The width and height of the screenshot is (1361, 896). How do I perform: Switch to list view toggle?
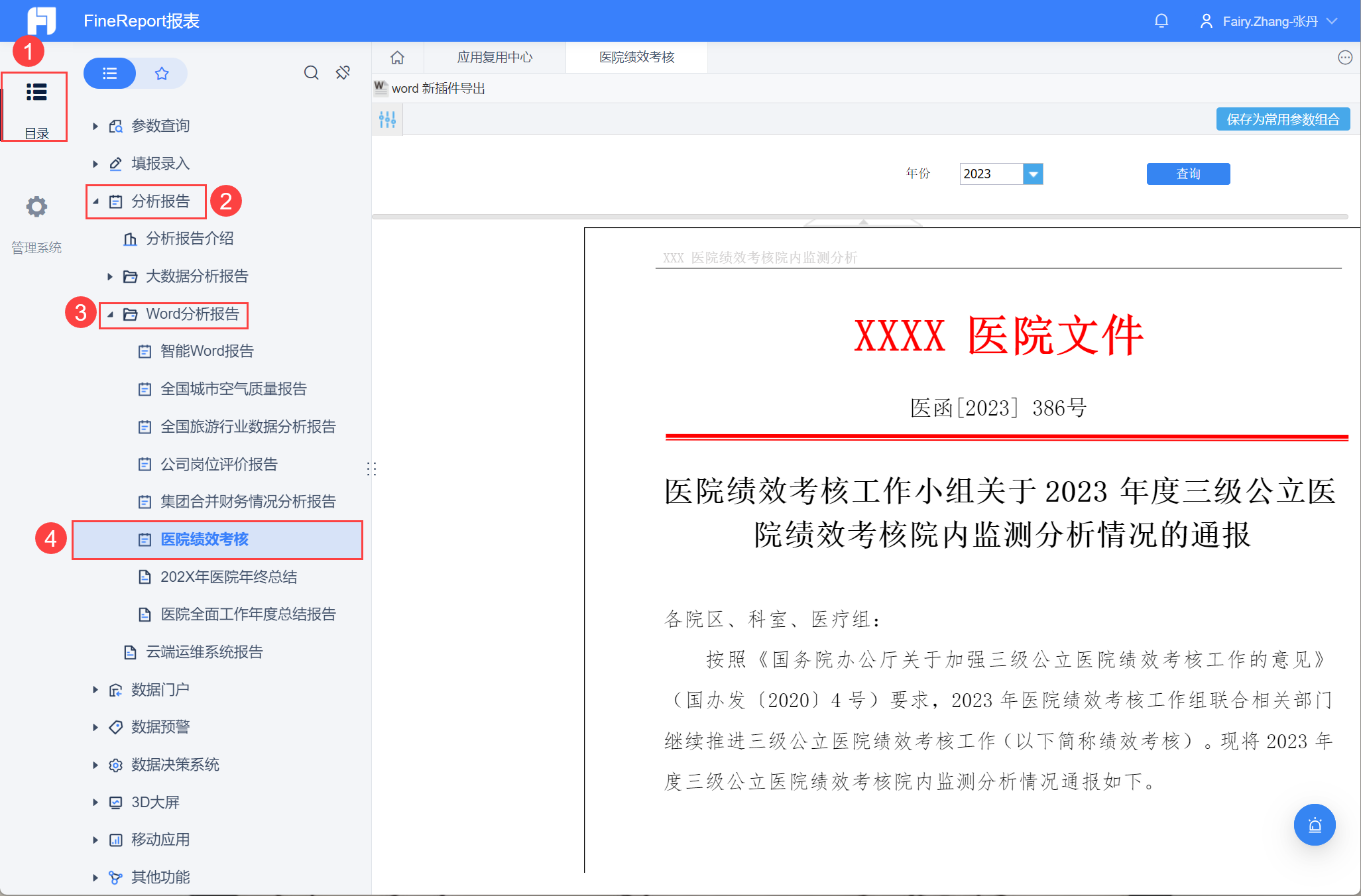pyautogui.click(x=110, y=74)
